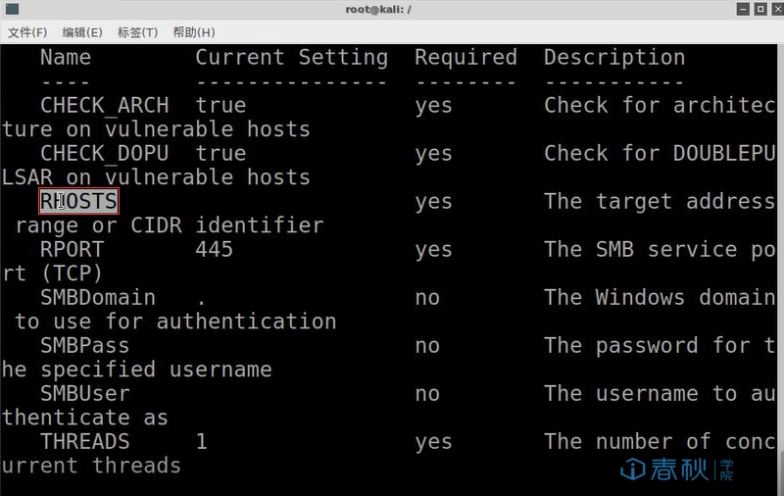The image size is (784, 496).
Task: Close the root@kali terminal window
Action: [778, 9]
